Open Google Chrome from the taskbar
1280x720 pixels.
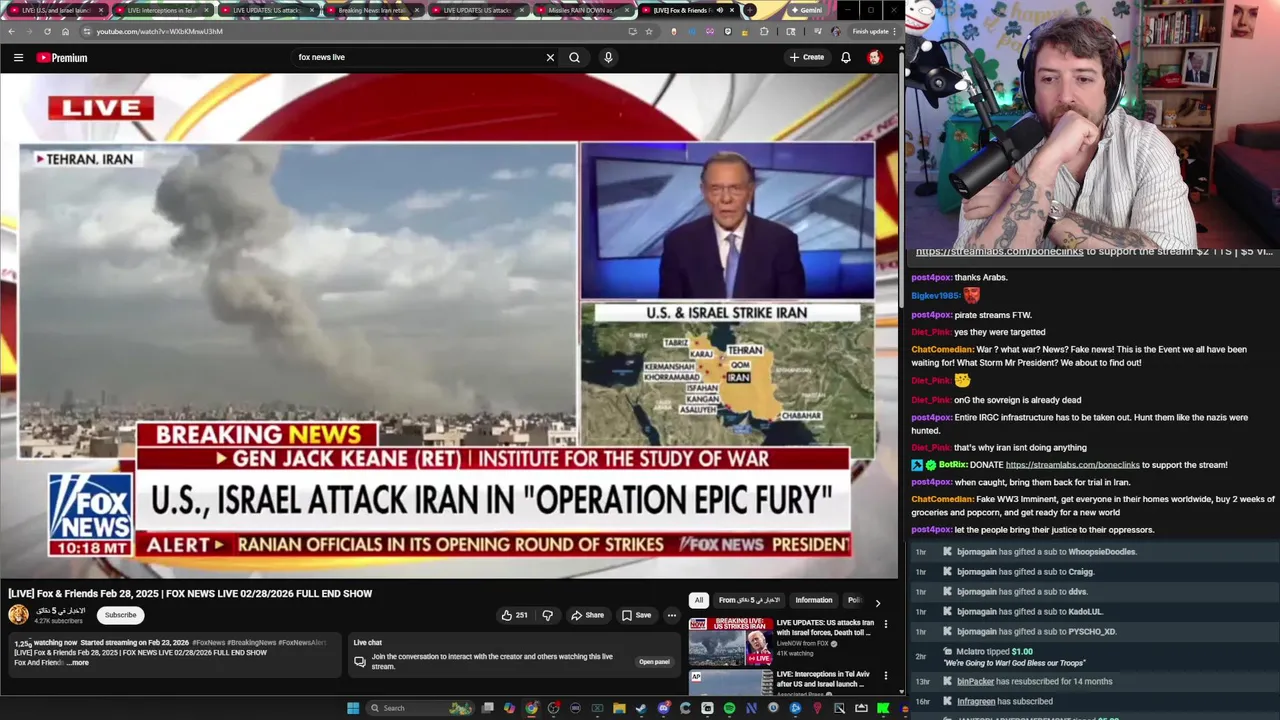(x=531, y=708)
